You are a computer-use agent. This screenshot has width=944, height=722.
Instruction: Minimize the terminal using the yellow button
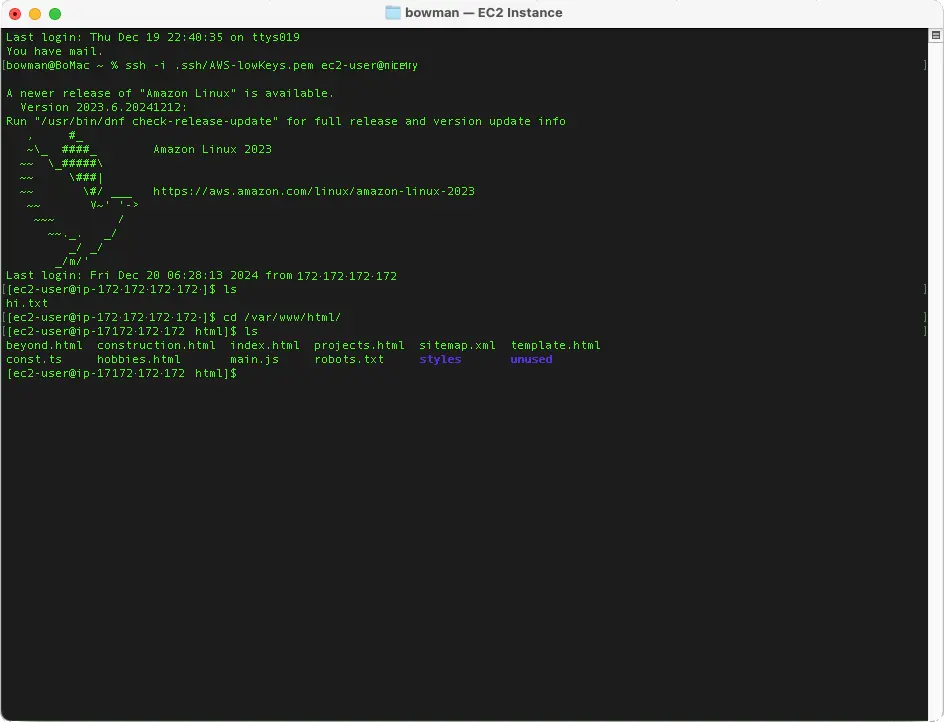point(35,14)
